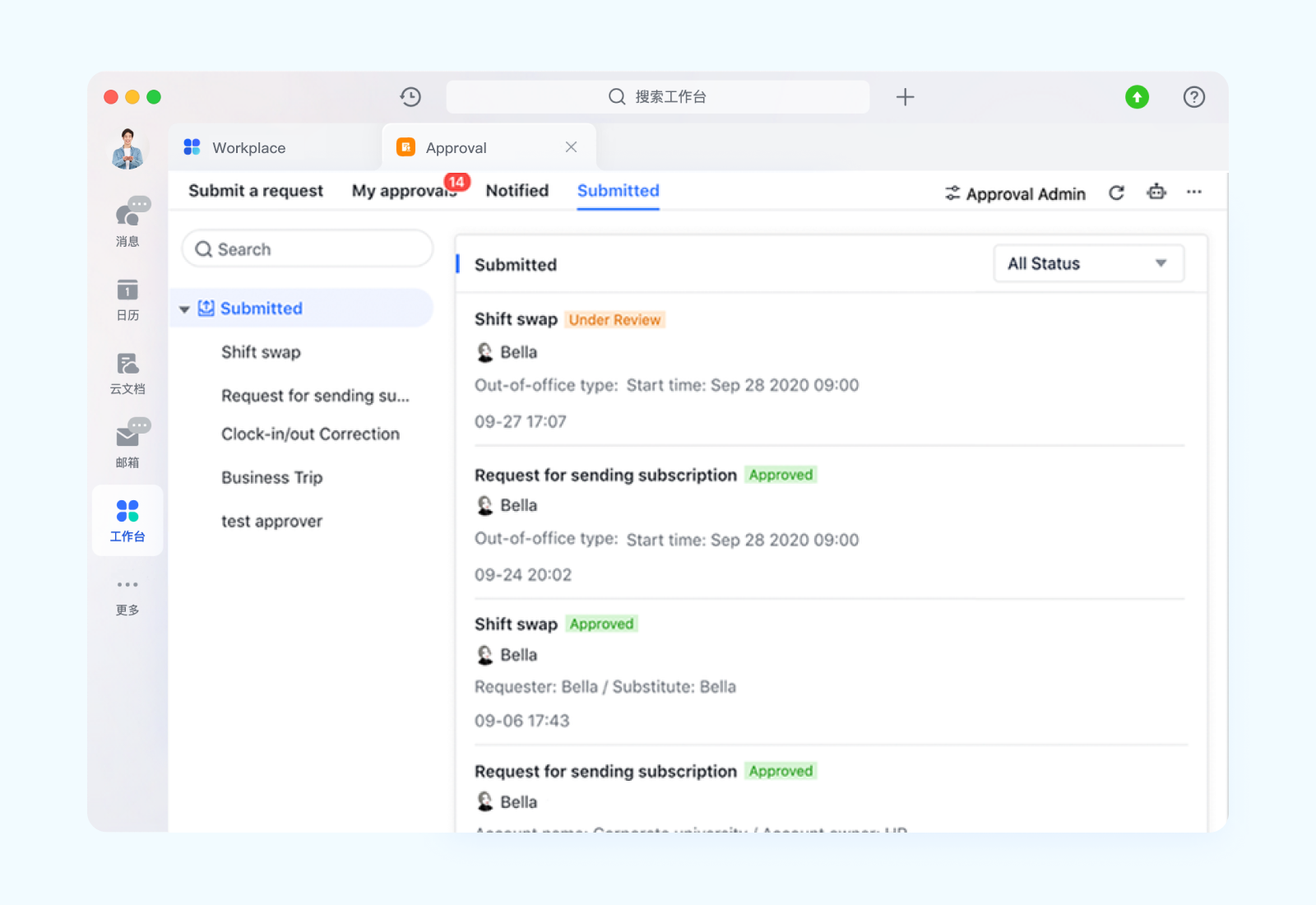Image resolution: width=1316 pixels, height=905 pixels.
Task: Collapse the Submitted tree section
Action: tap(185, 309)
